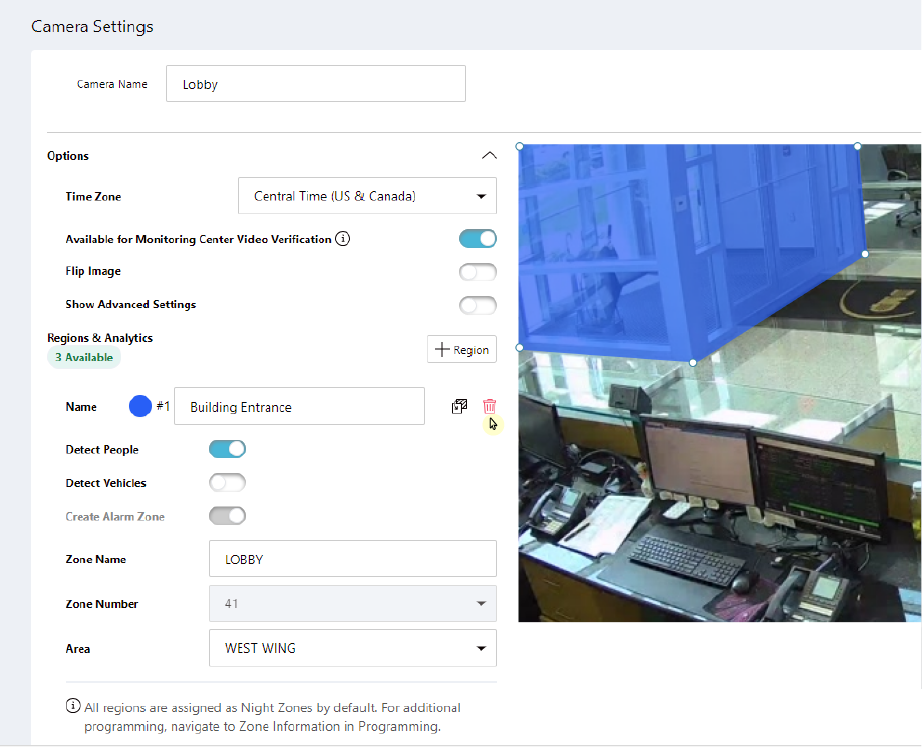Click the Camera Name field containing Lobby

click(315, 84)
